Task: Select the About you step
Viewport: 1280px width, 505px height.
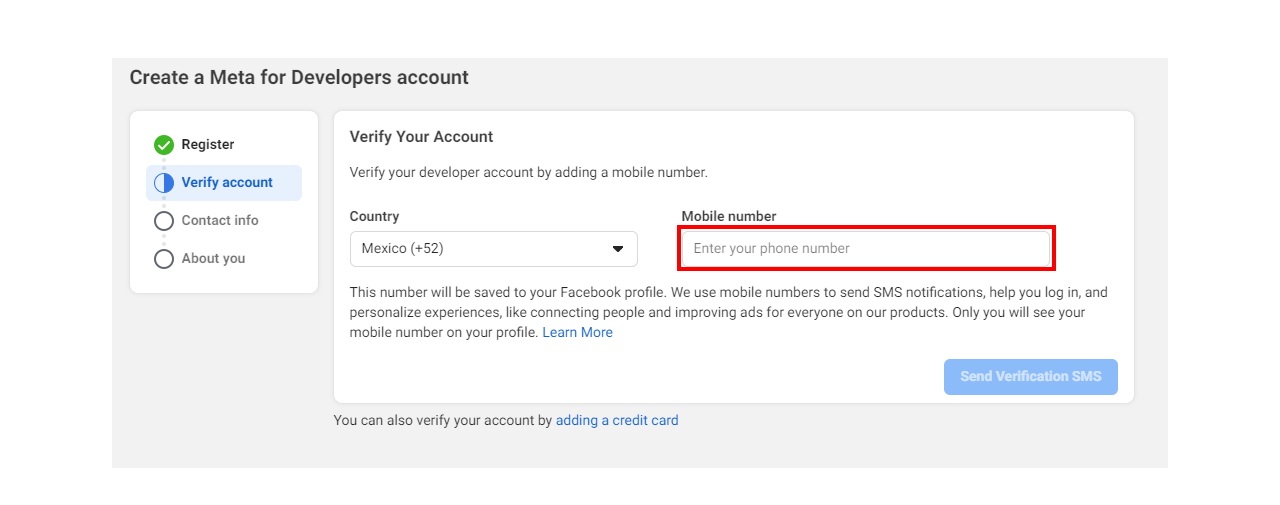Action: coord(213,259)
